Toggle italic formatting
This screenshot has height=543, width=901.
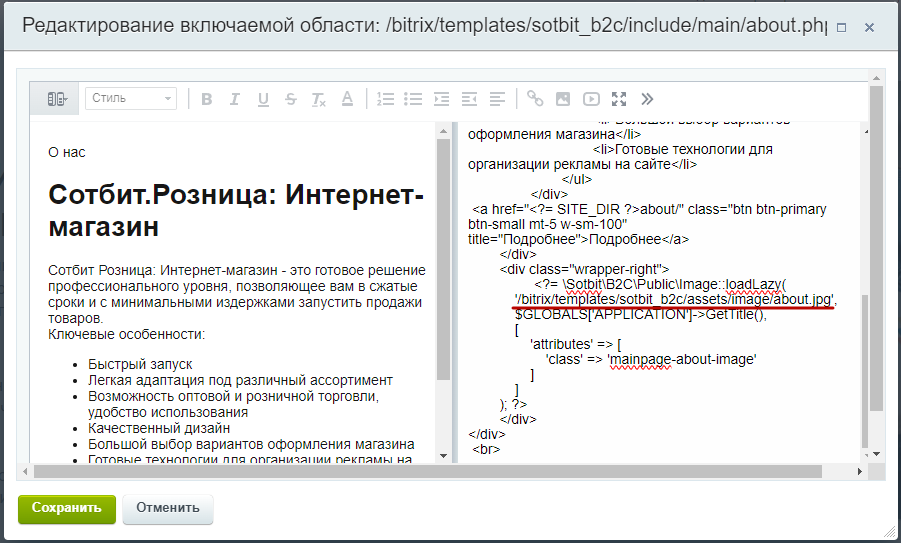(234, 99)
